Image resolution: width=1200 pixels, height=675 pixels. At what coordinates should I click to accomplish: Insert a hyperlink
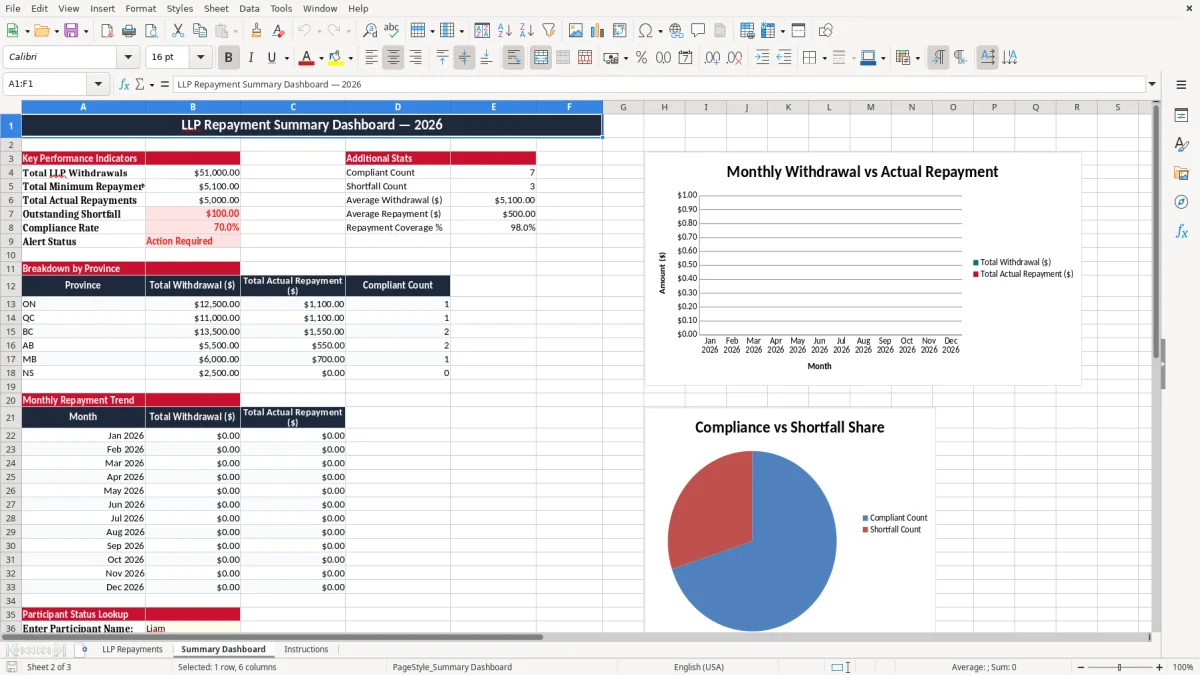pos(676,31)
